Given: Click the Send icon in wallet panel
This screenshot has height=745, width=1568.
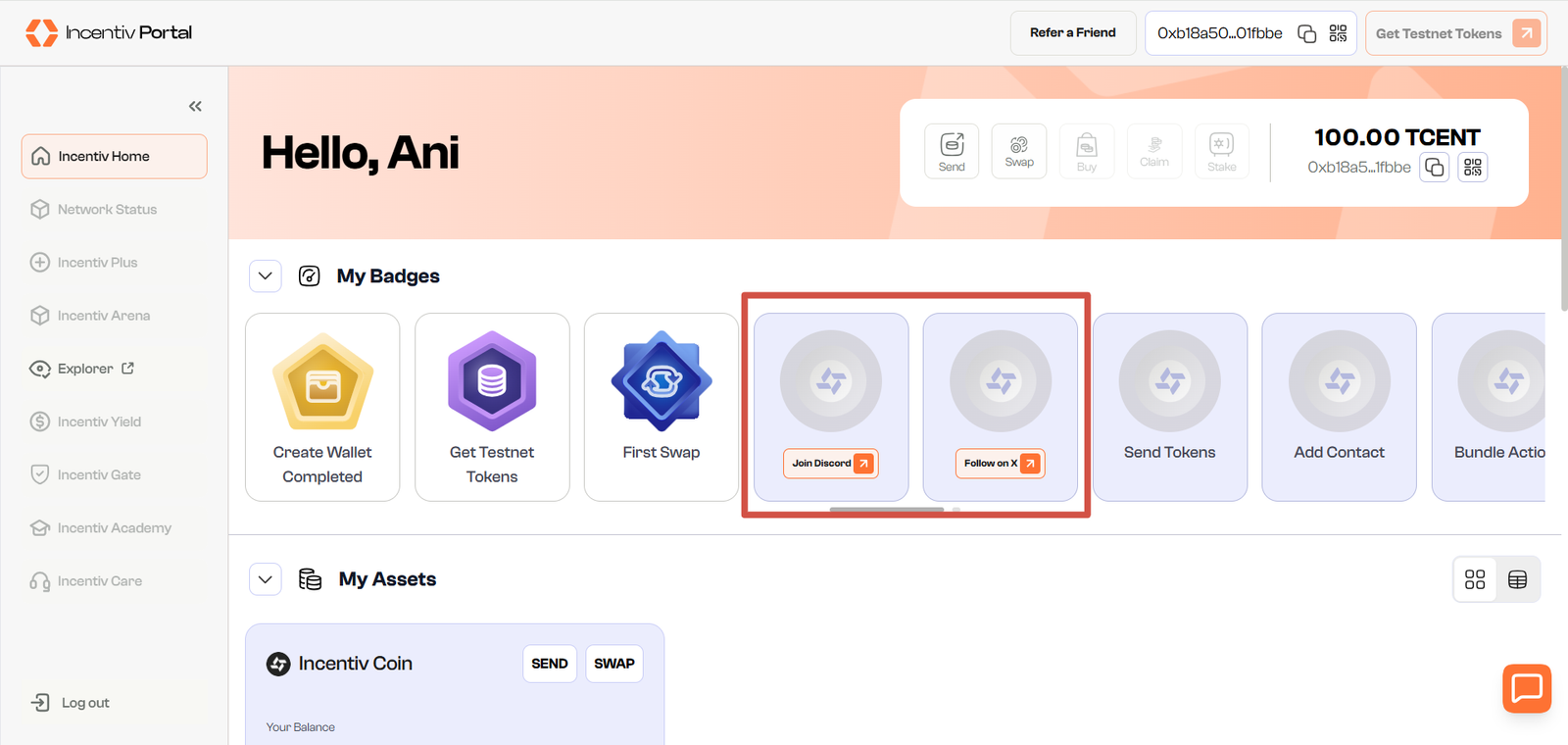Looking at the screenshot, I should (x=952, y=151).
